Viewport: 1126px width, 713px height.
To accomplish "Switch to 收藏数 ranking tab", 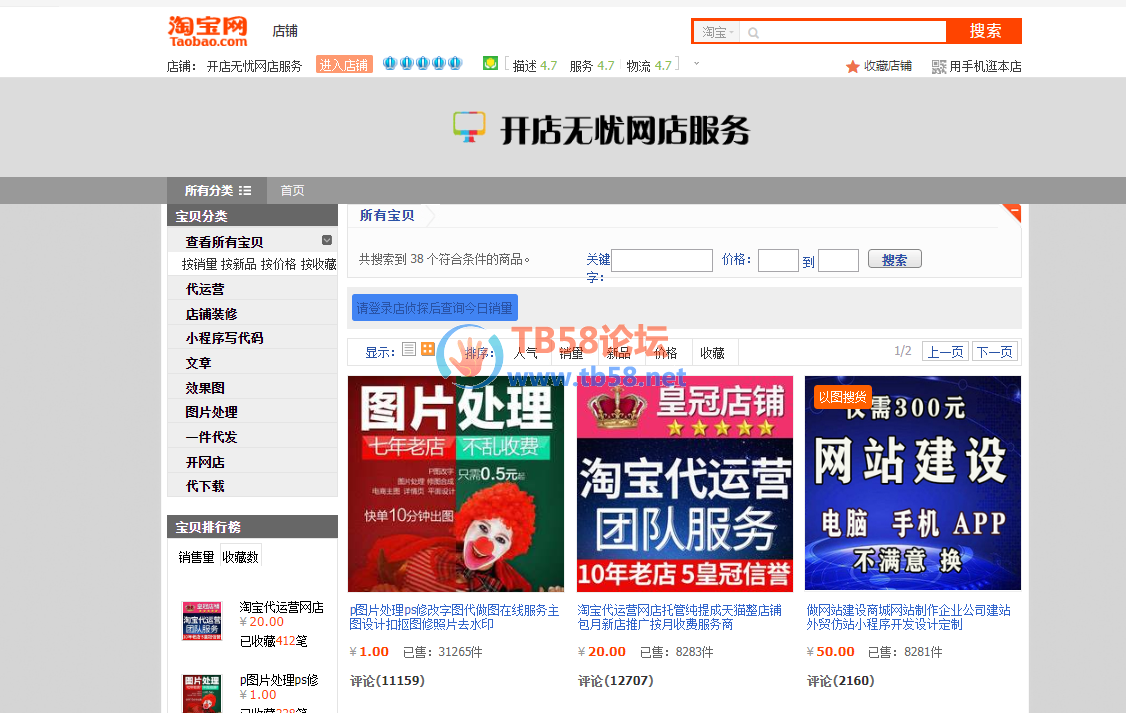I will pos(240,557).
